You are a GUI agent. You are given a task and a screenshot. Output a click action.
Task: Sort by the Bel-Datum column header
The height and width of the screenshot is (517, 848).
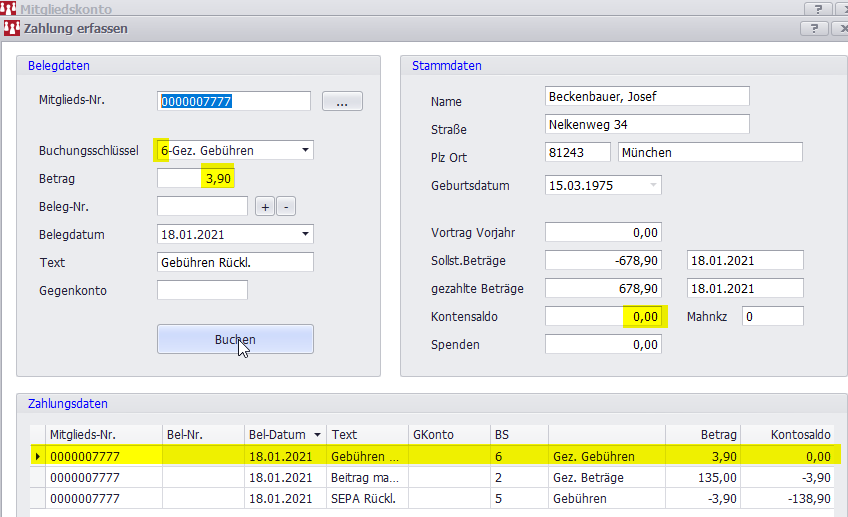[x=285, y=435]
